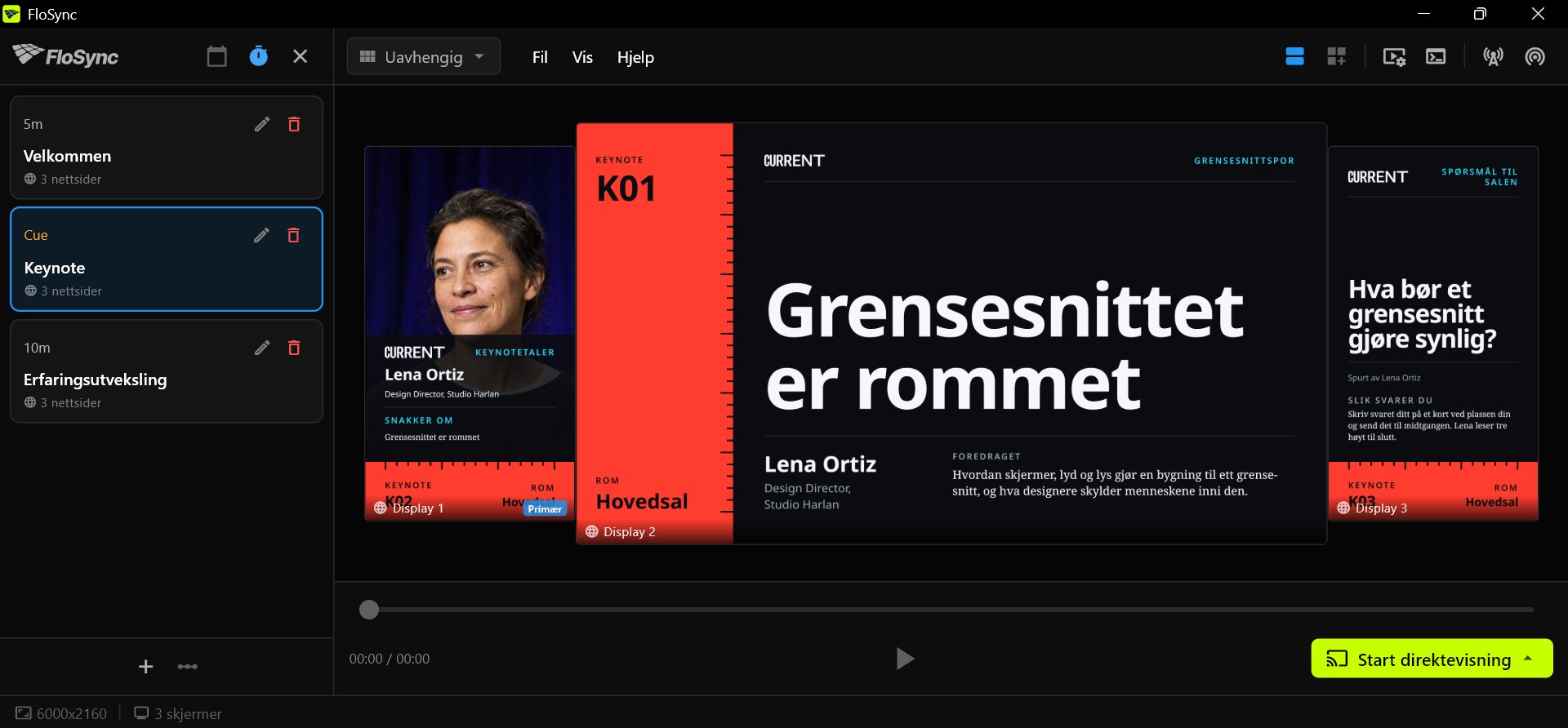This screenshot has height=728, width=1568.
Task: Open the Vis menu
Action: point(582,57)
